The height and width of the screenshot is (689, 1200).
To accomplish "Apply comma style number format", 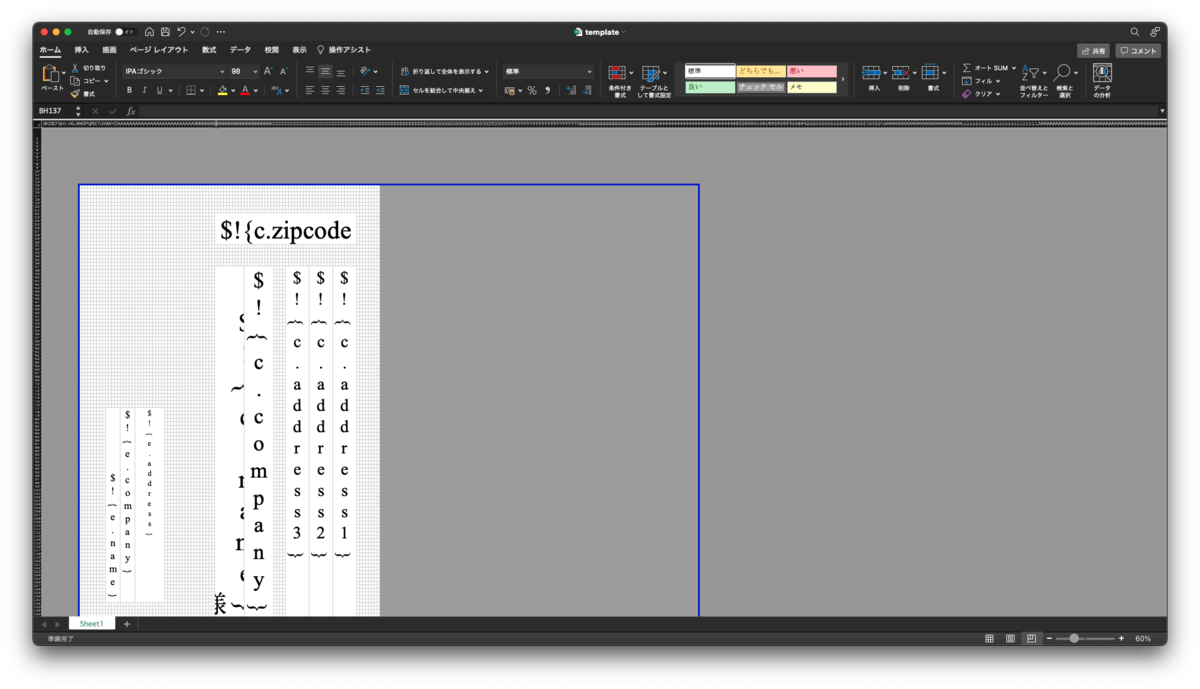I will click(x=547, y=90).
